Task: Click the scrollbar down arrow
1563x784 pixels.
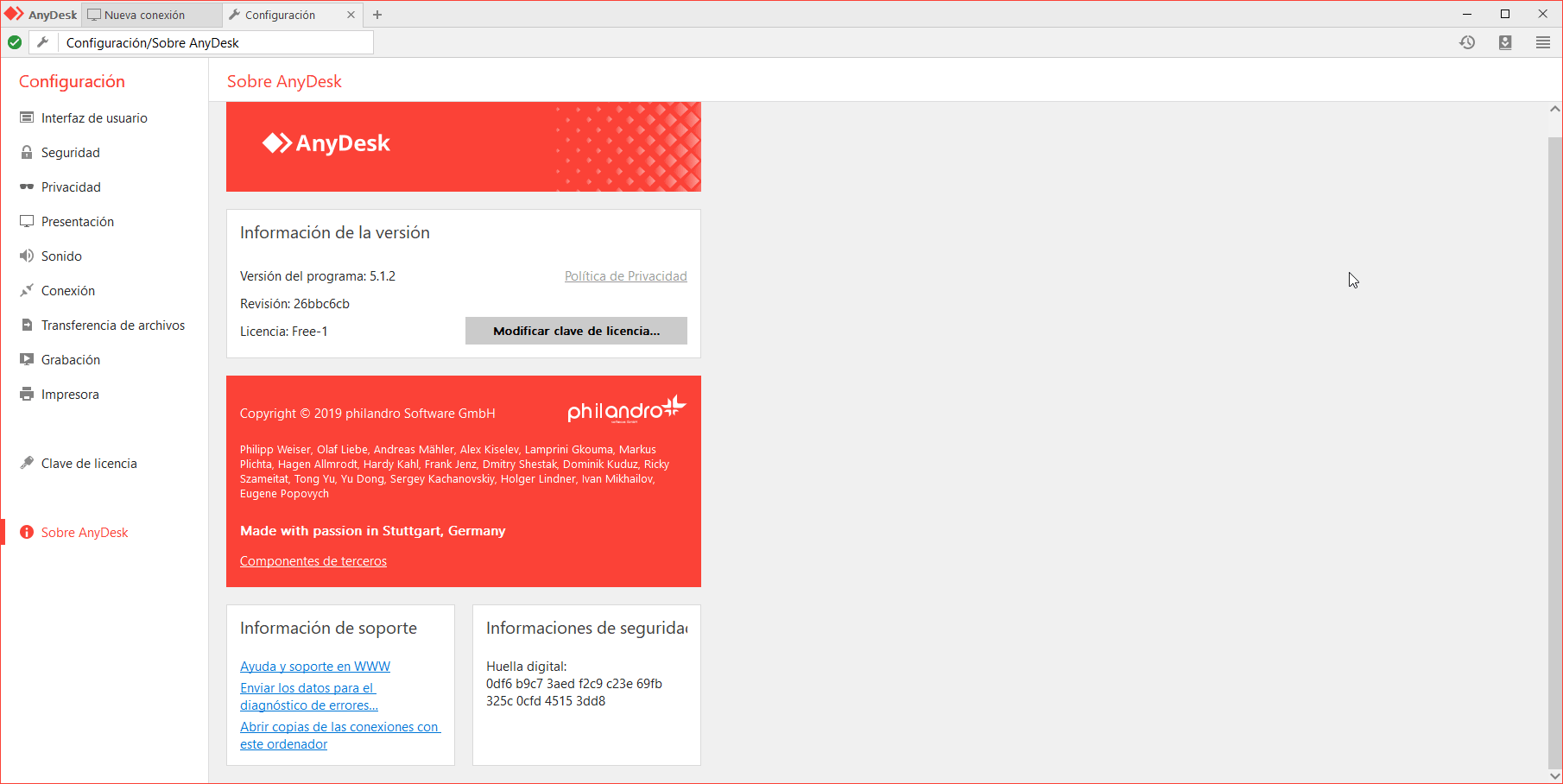Action: point(1554,775)
